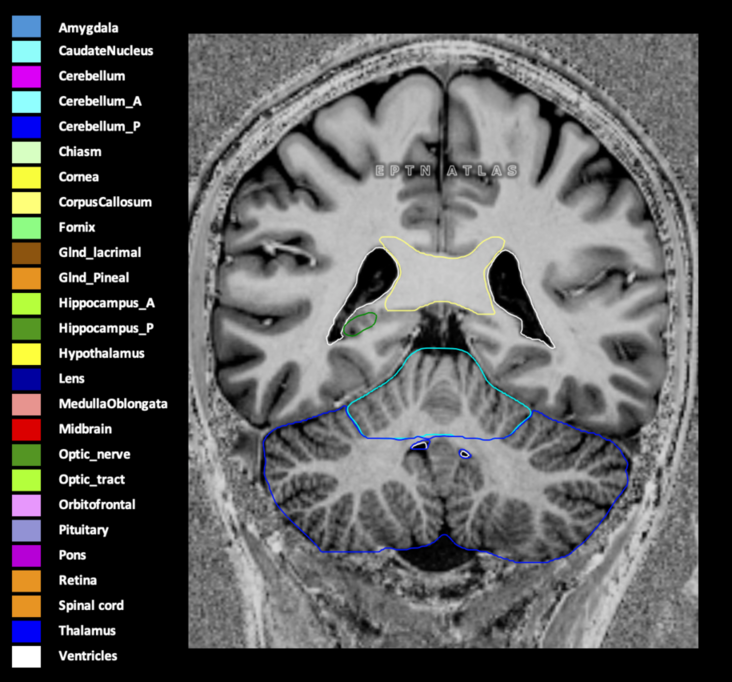Viewport: 732px width, 682px height.
Task: Click the Spinal cord swatch
Action: tap(26, 606)
